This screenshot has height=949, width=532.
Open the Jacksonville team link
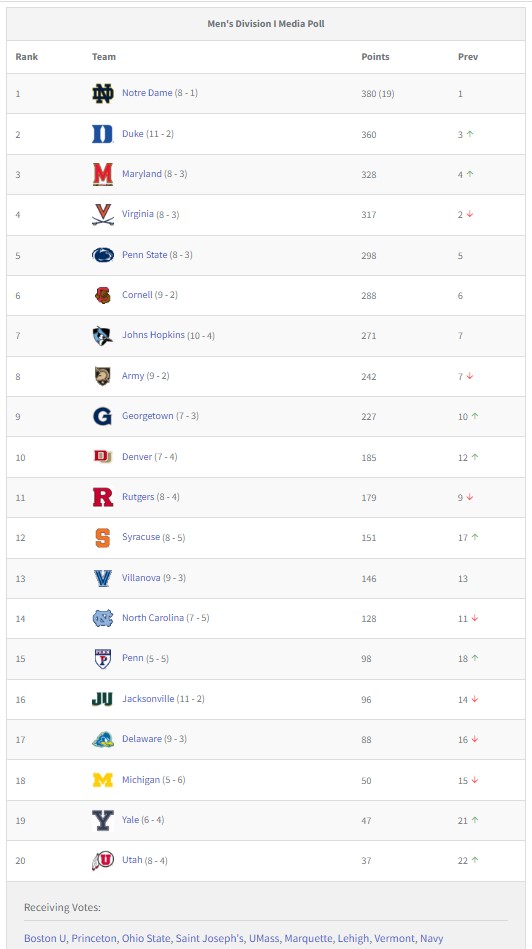pyautogui.click(x=148, y=698)
